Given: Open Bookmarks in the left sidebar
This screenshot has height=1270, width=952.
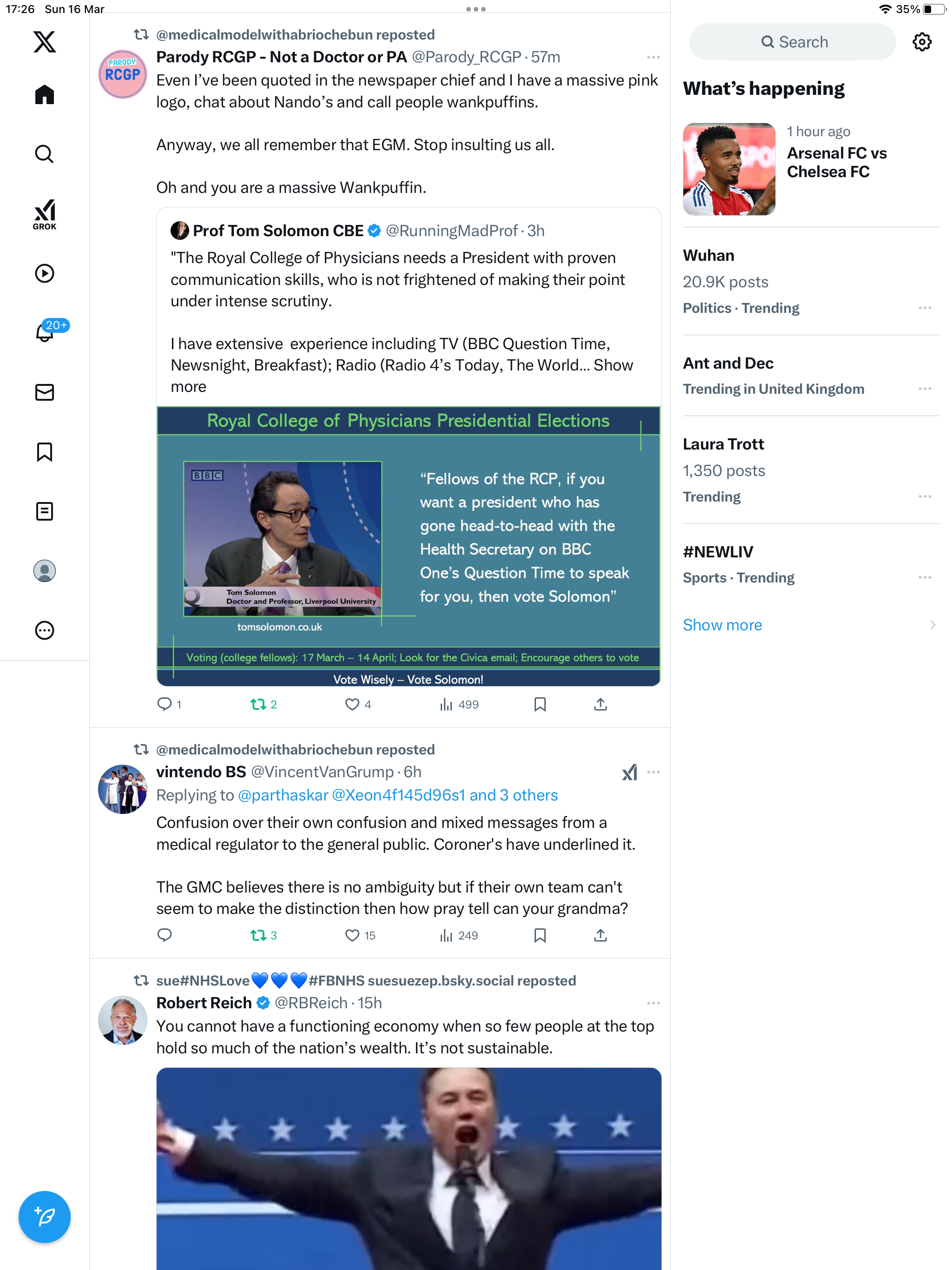Looking at the screenshot, I should (x=44, y=452).
